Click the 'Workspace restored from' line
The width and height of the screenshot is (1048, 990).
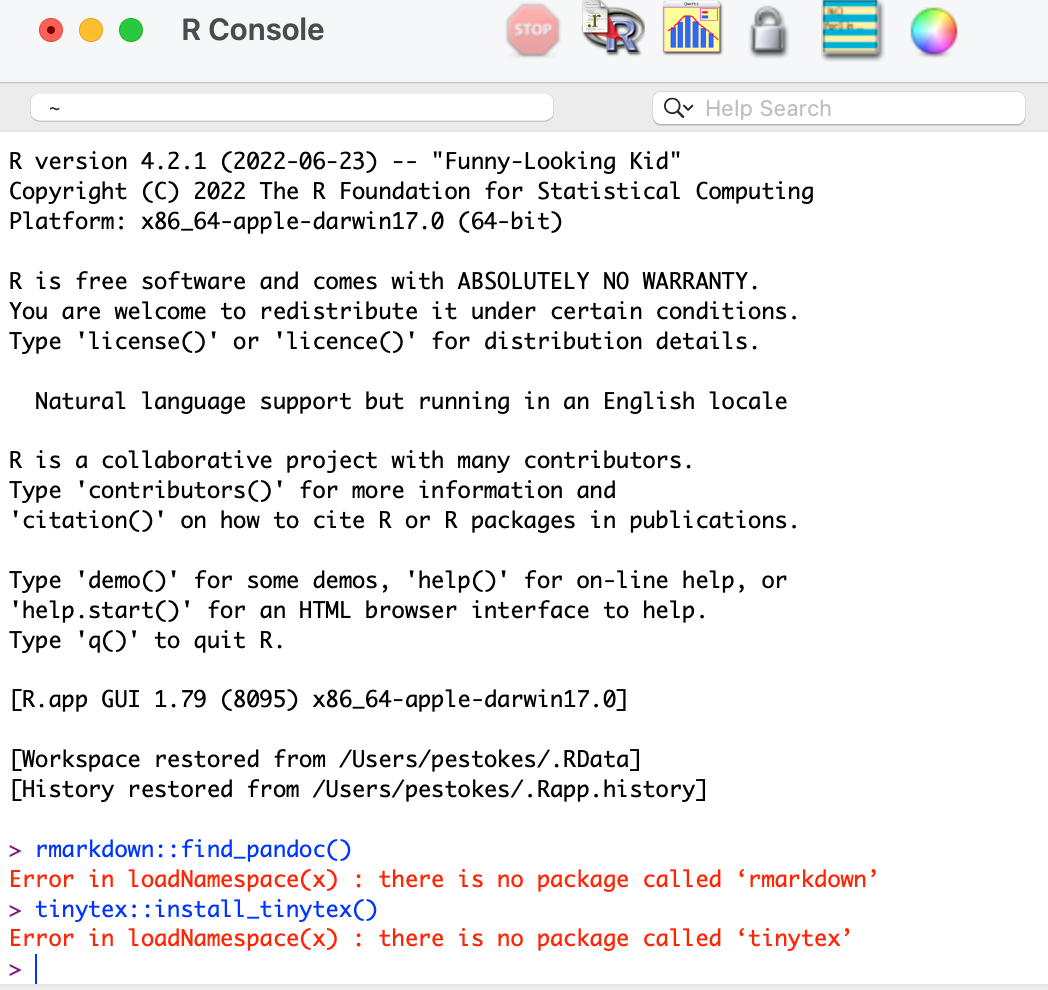(x=325, y=760)
